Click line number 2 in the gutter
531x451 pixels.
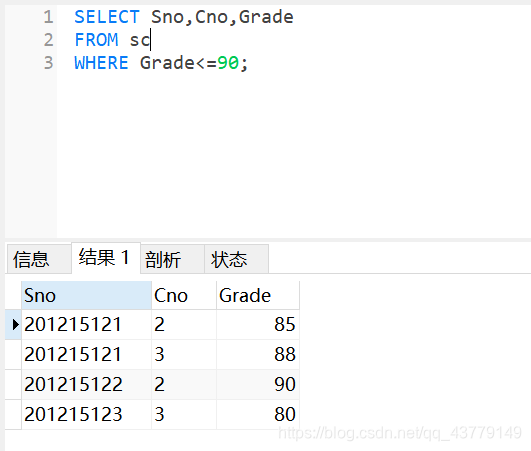click(48, 40)
